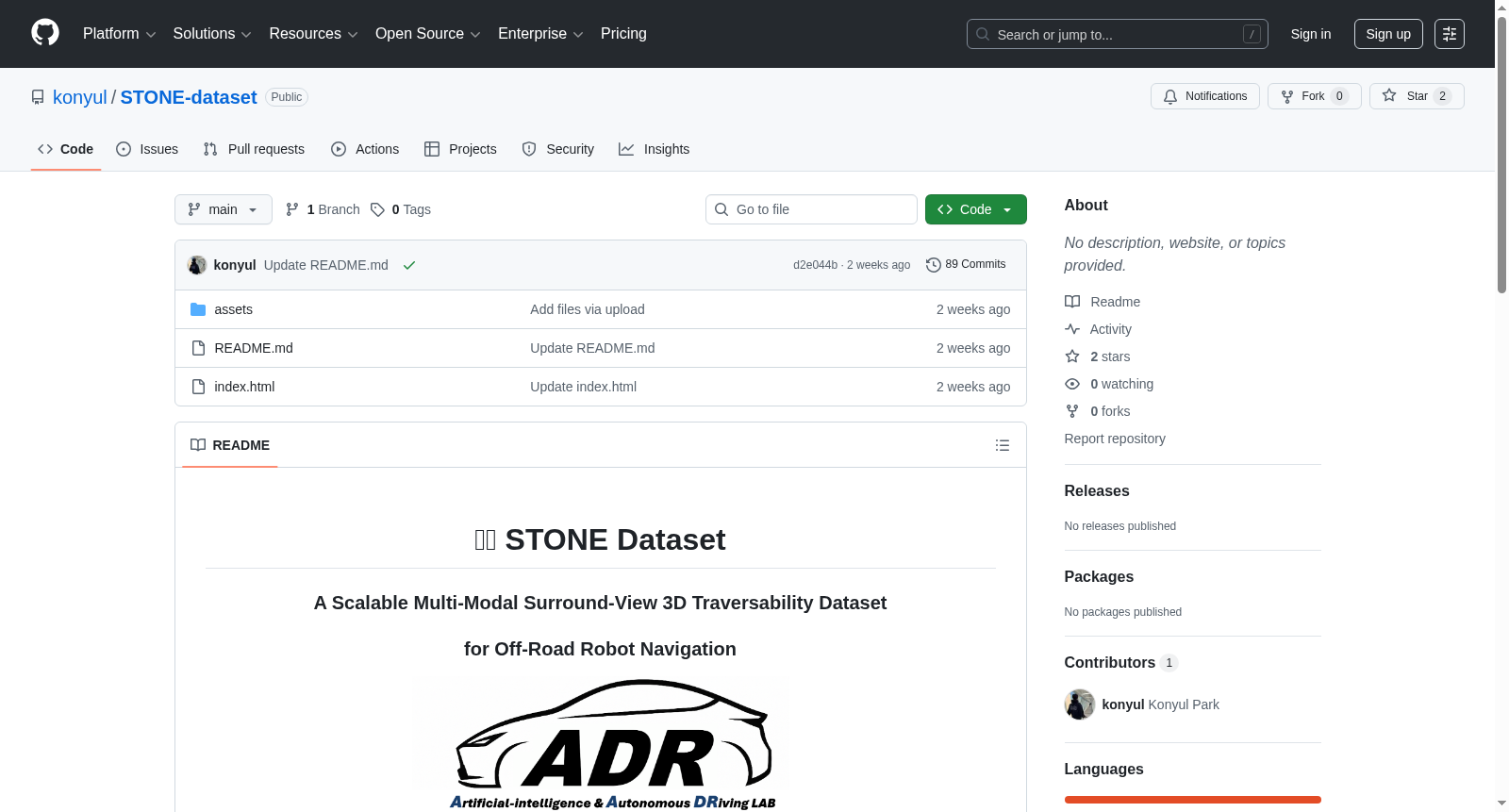Expand the Platform menu
This screenshot has height=812, width=1509.
(119, 34)
